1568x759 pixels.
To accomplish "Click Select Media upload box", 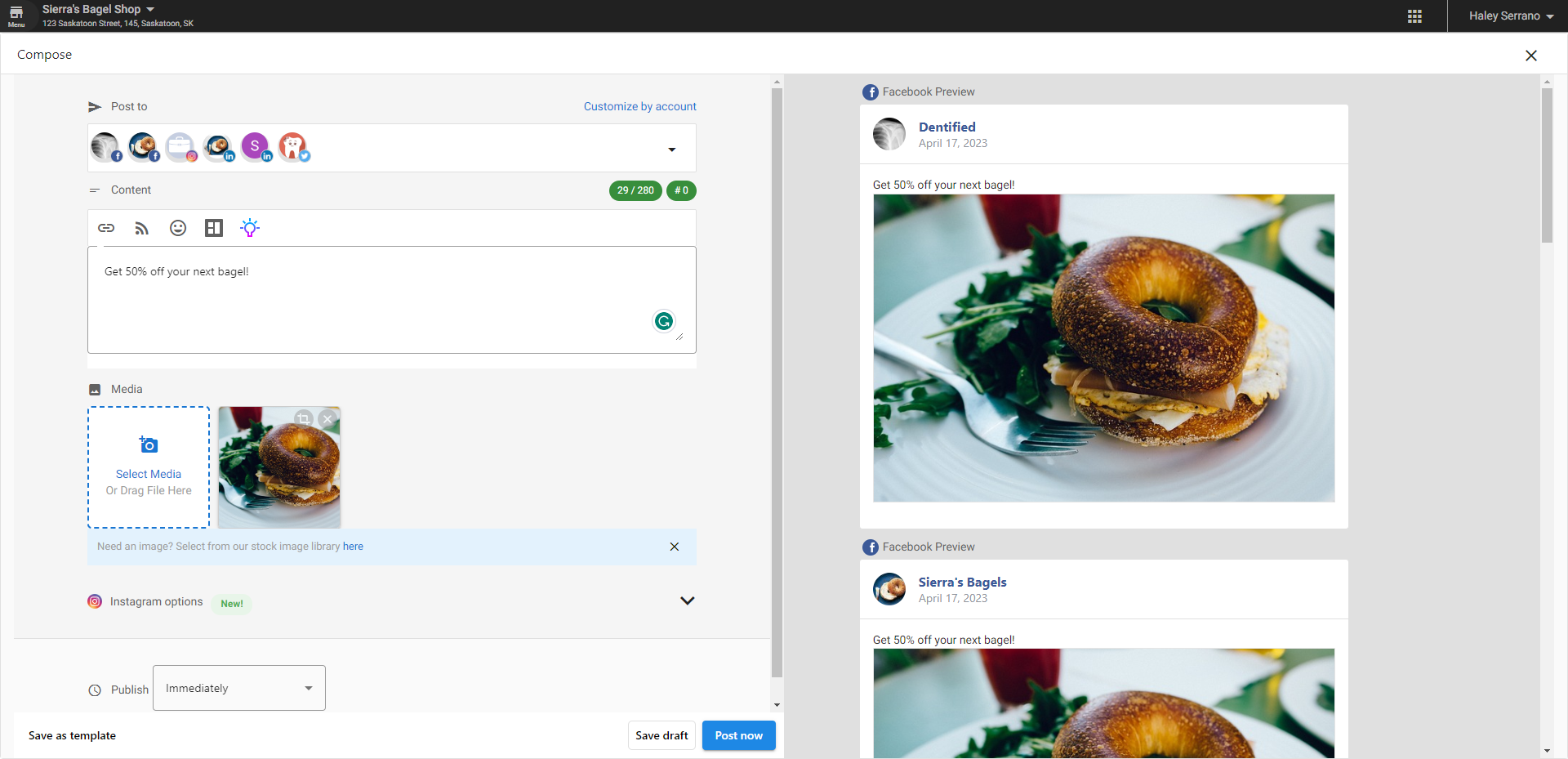I will tap(149, 467).
